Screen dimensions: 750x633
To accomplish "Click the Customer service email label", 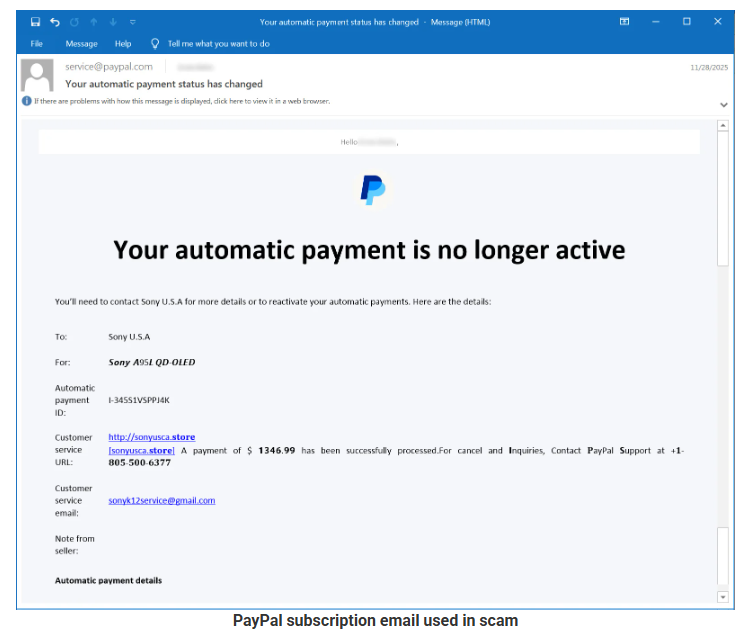I will [74, 500].
